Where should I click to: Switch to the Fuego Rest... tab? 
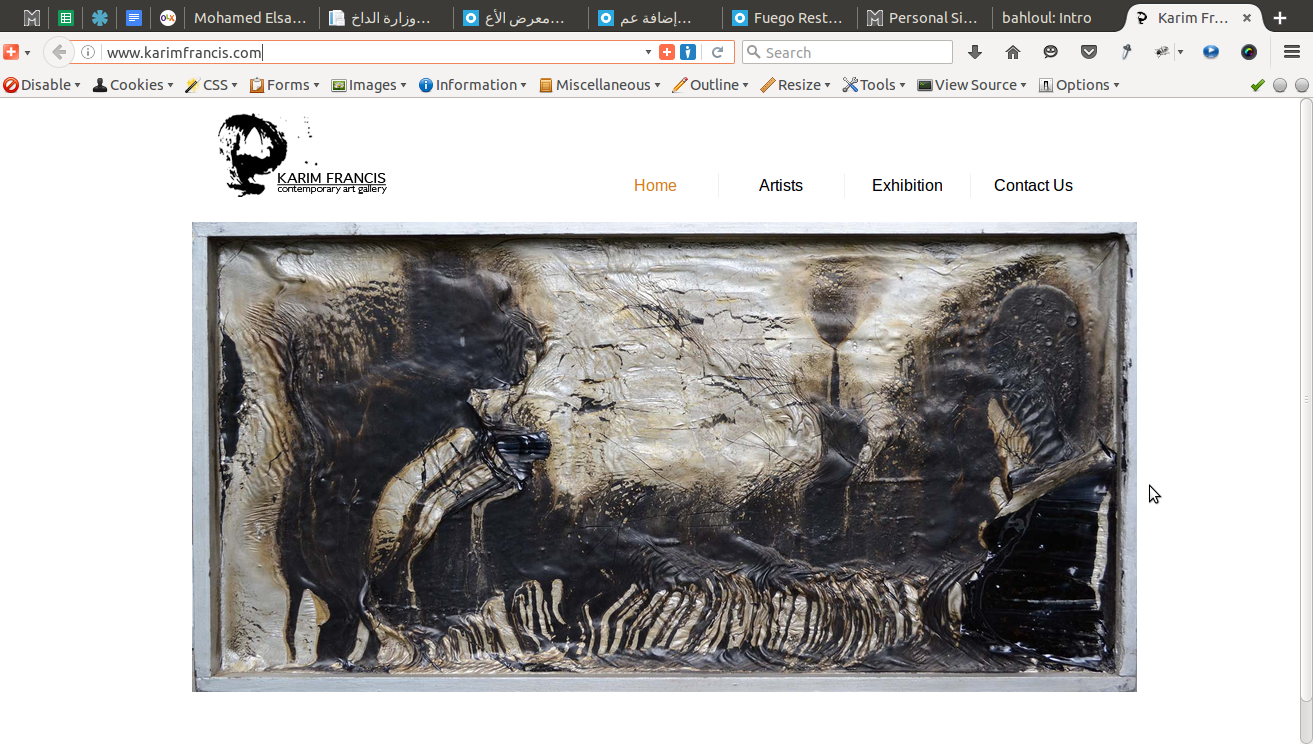[788, 18]
